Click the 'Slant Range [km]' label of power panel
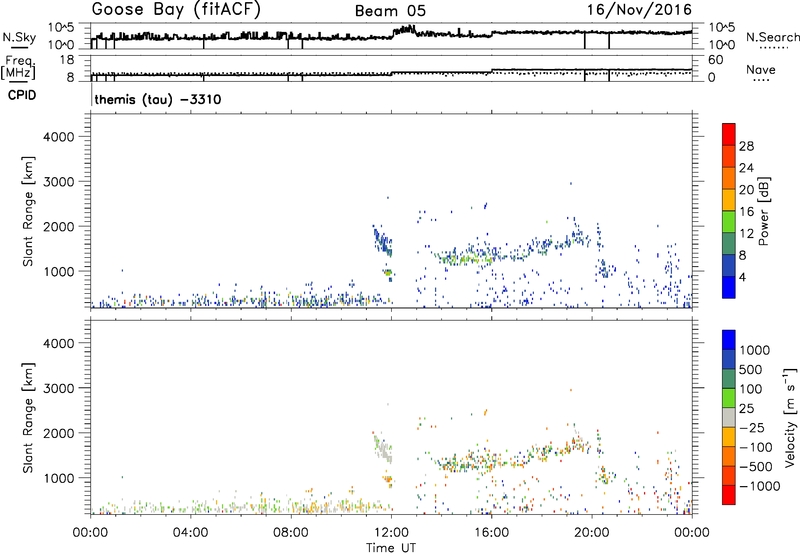Viewport: 800px width, 554px height. pos(27,211)
